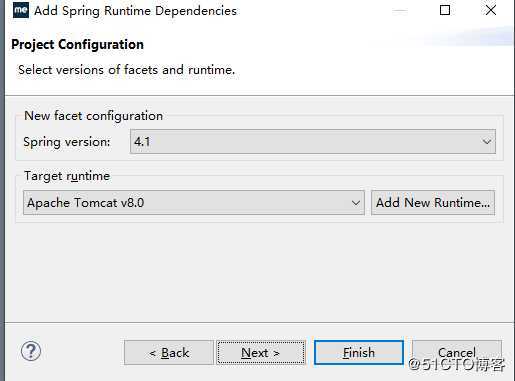The width and height of the screenshot is (515, 381).
Task: Click the chevron arrow of Target runtime dropdown
Action: coord(356,203)
